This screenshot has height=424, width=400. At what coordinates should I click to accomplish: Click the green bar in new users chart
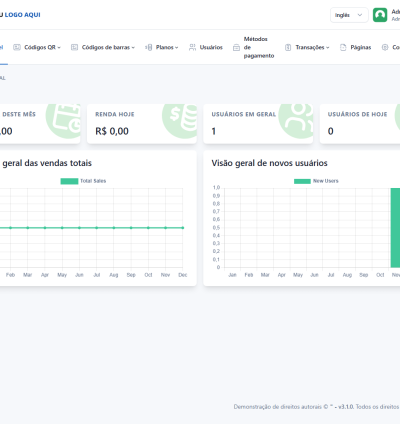(x=395, y=228)
